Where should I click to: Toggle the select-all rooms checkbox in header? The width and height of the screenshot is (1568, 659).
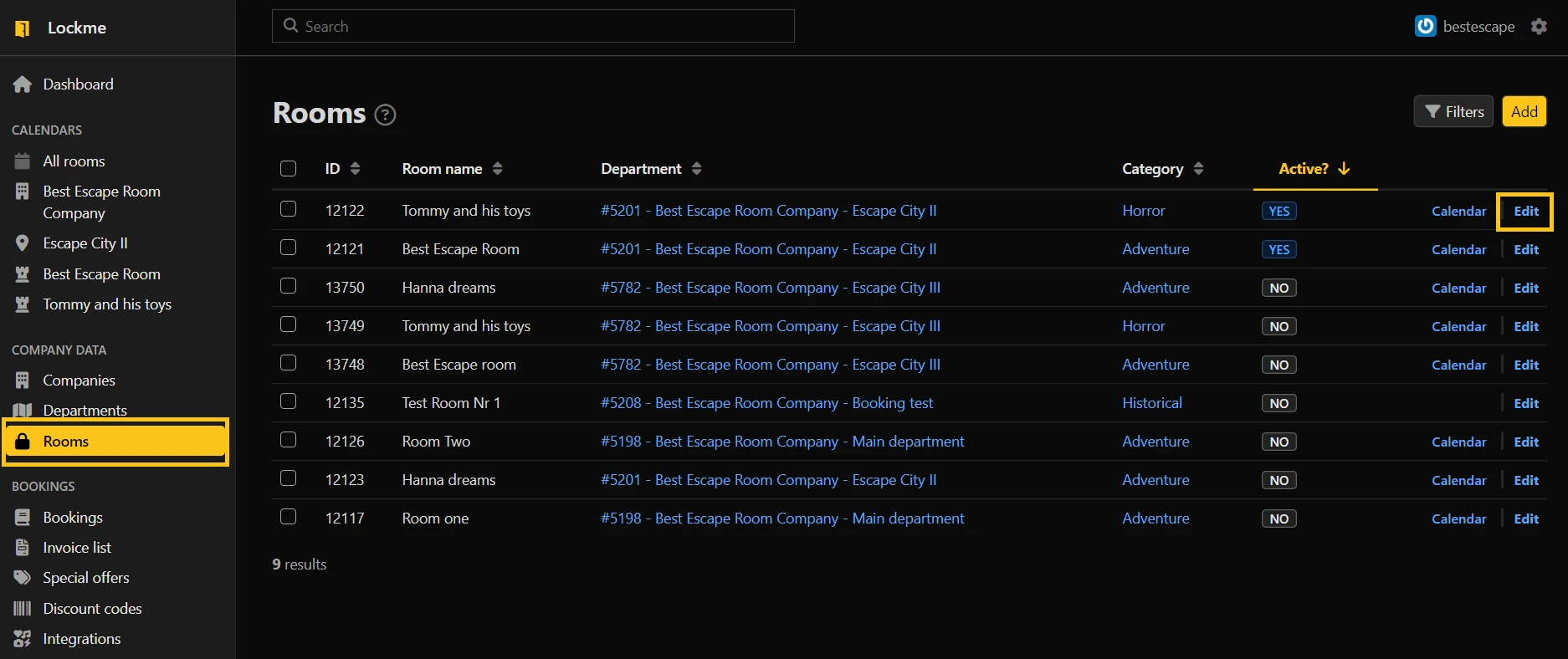(x=289, y=169)
